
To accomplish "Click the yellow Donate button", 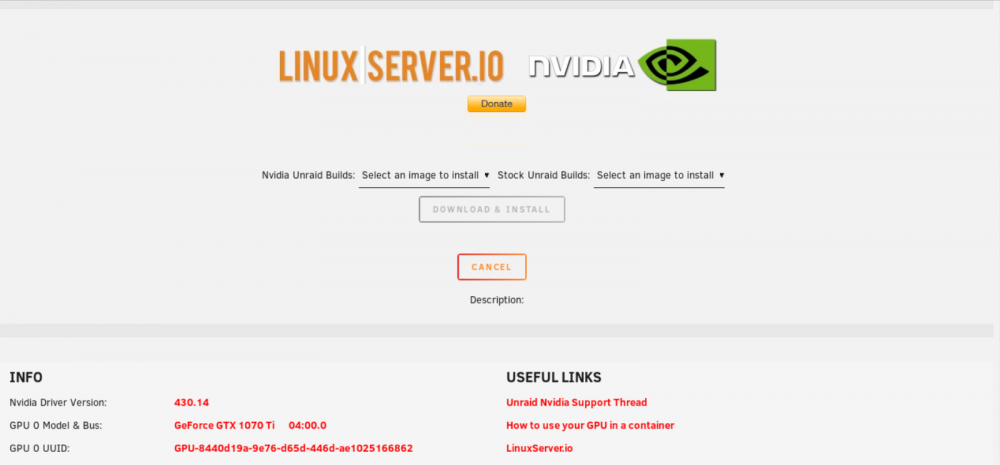I will 496,104.
